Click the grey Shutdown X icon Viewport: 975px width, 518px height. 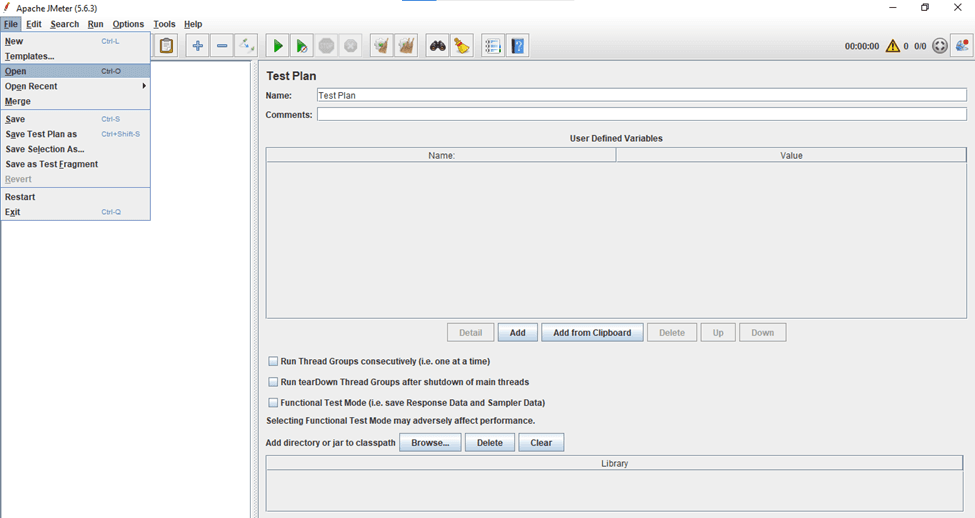[351, 45]
